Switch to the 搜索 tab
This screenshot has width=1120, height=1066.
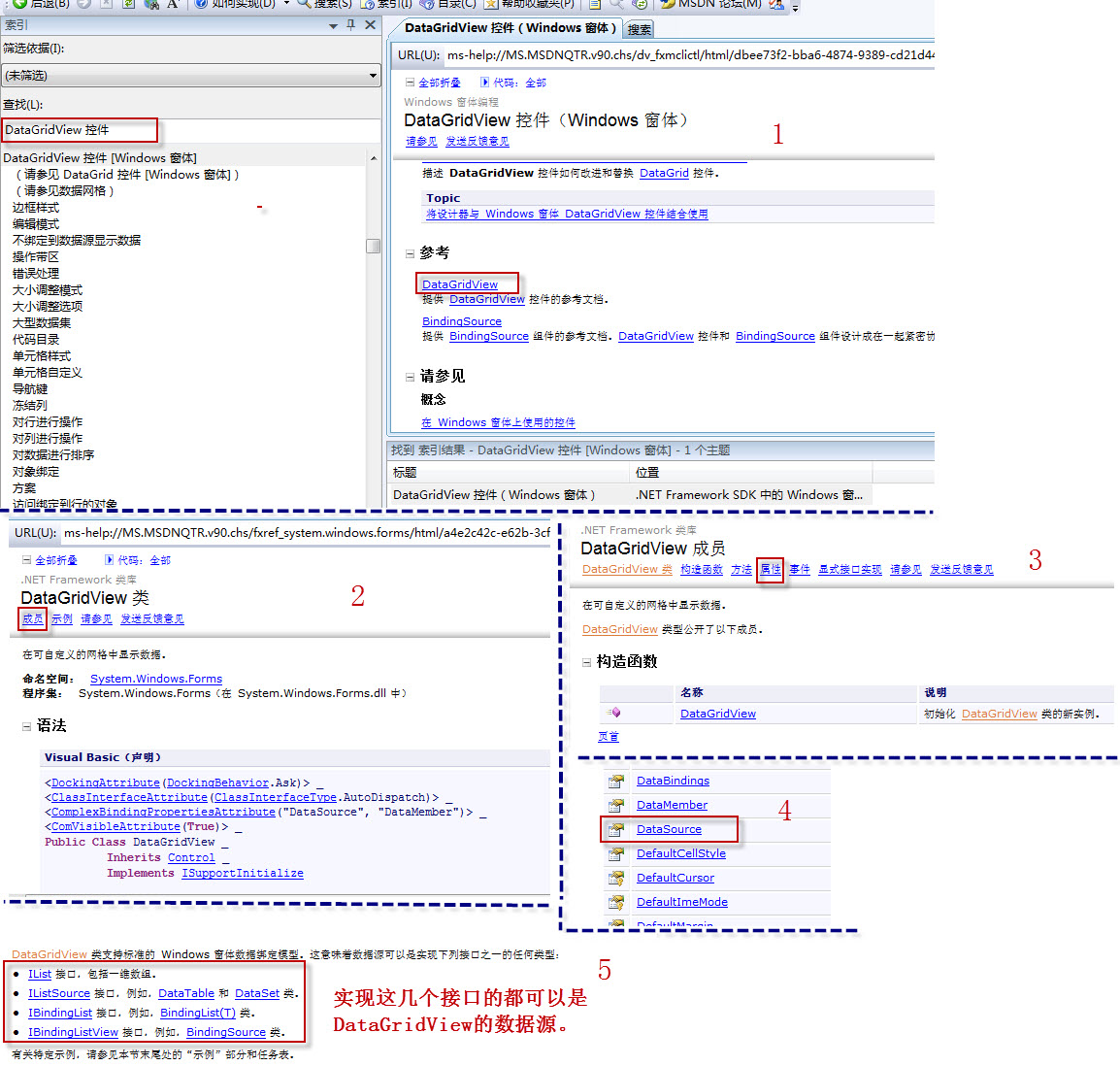pos(639,29)
